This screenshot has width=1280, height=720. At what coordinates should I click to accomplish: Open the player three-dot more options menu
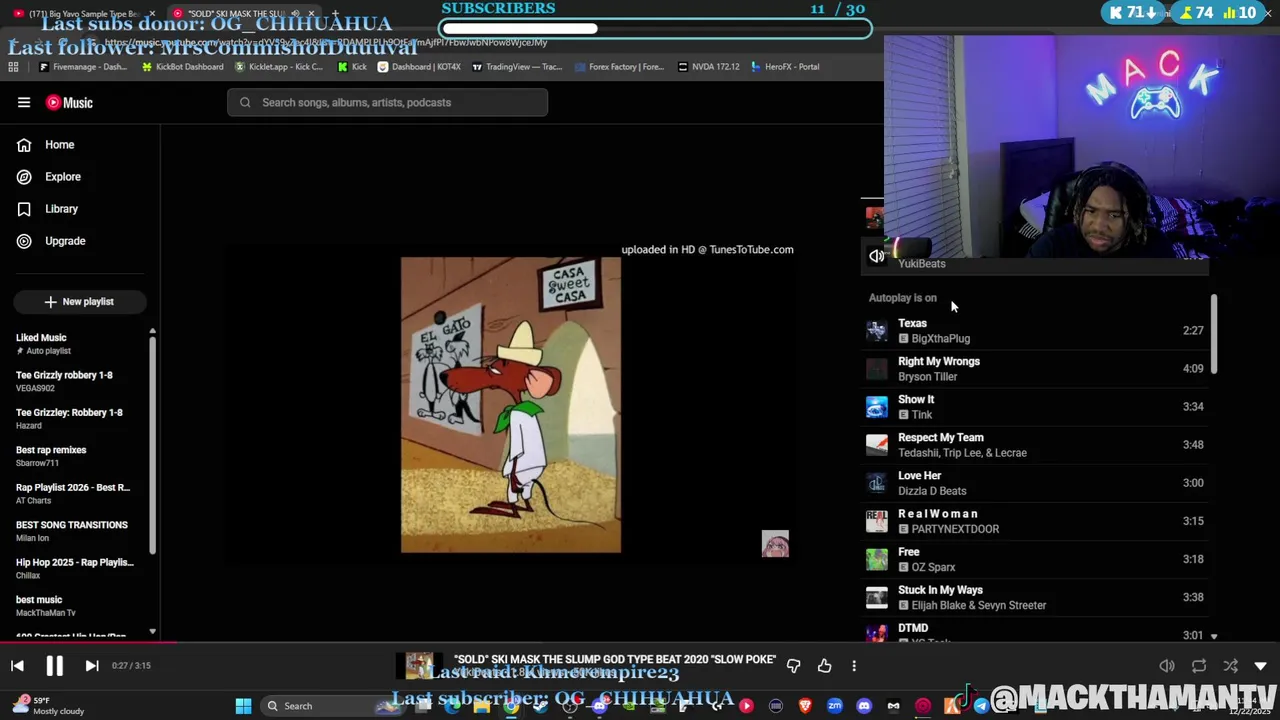coord(854,666)
